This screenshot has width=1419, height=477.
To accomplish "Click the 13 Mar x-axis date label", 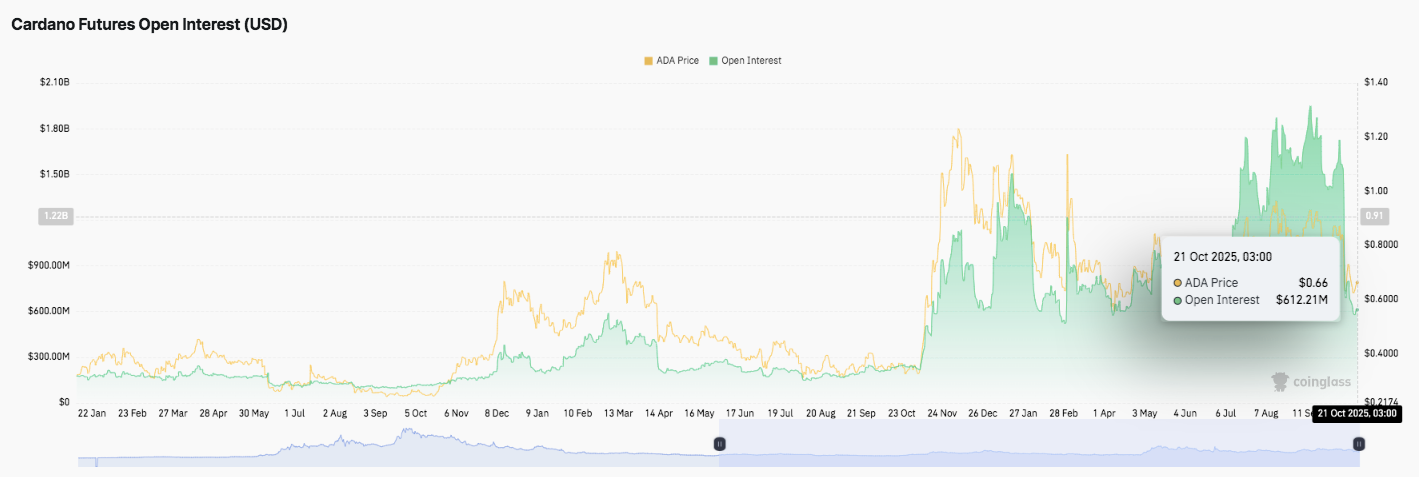I will coord(616,413).
